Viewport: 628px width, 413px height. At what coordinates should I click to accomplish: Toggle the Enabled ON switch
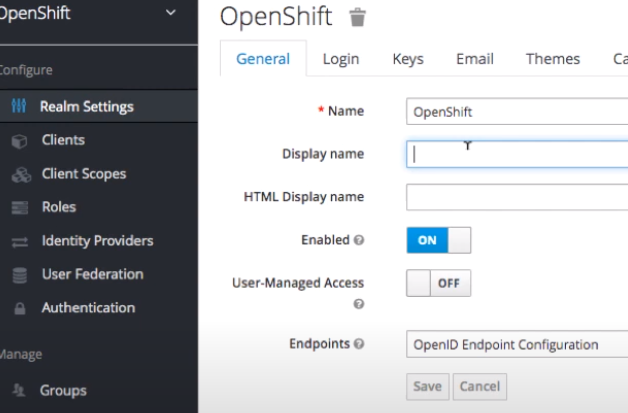(439, 240)
